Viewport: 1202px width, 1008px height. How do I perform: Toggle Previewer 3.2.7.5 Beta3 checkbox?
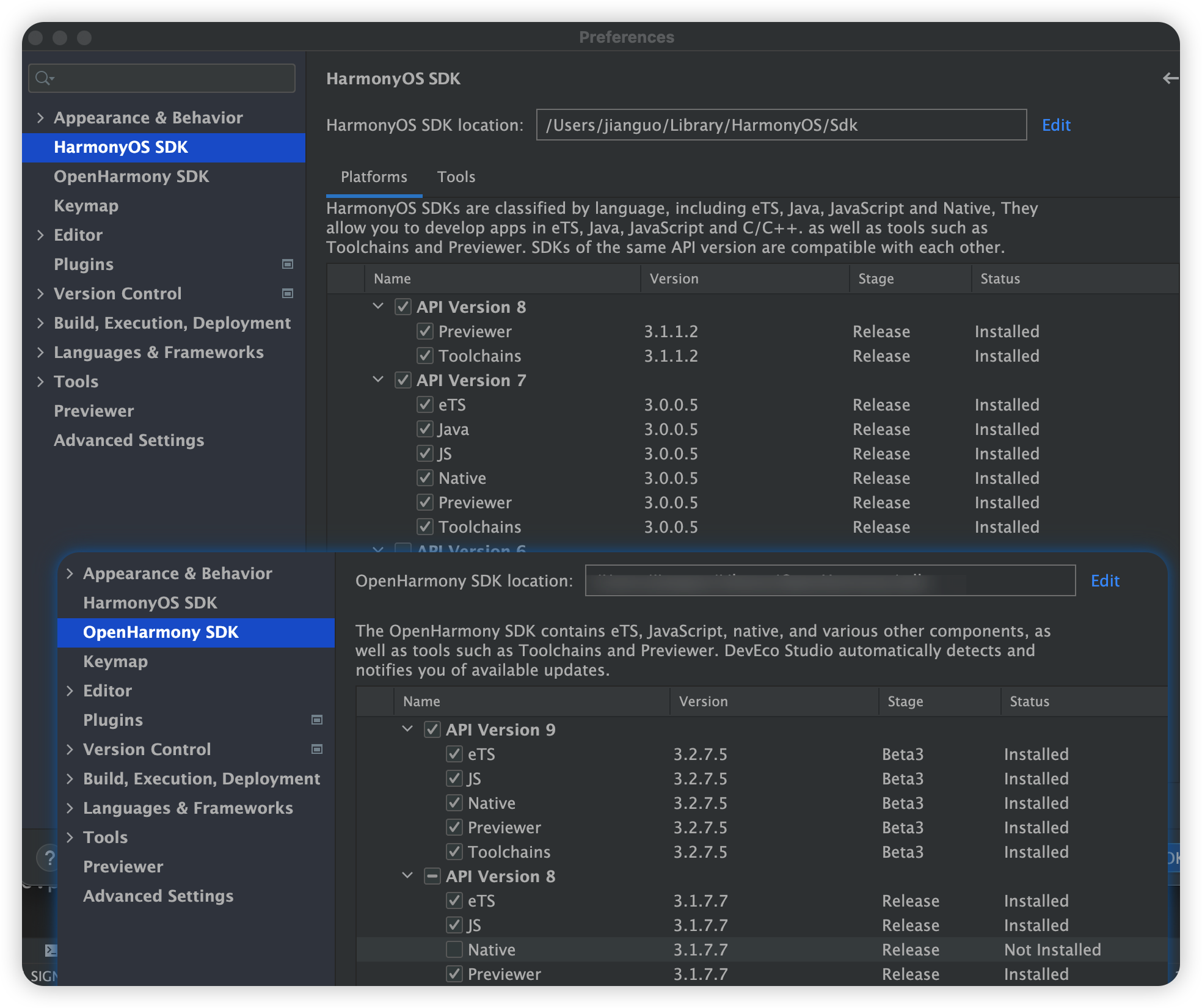tap(454, 827)
